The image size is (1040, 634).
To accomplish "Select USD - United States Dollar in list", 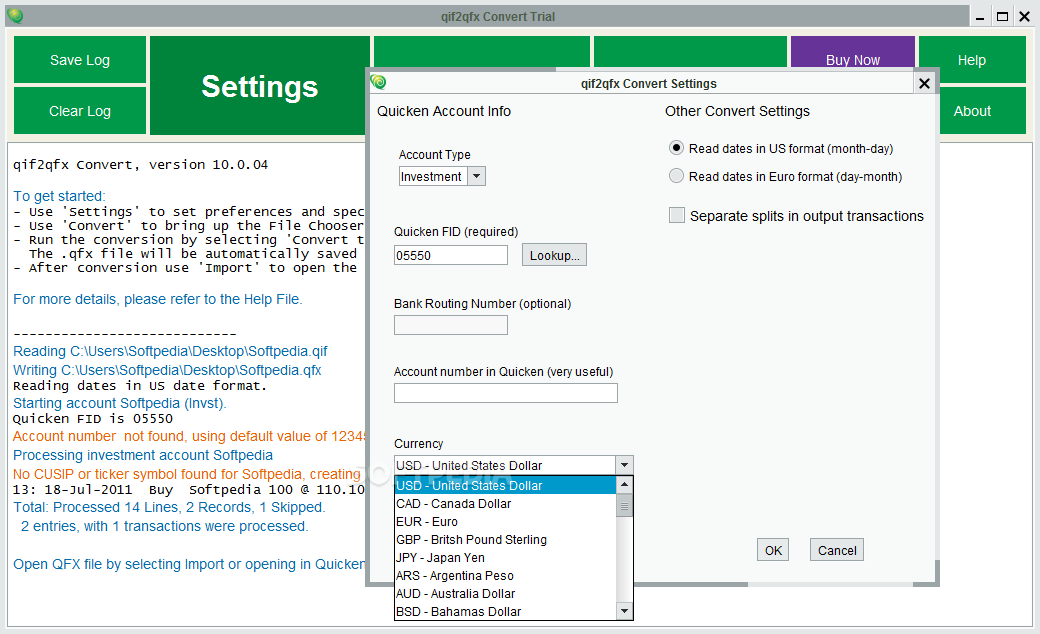I will (x=505, y=485).
